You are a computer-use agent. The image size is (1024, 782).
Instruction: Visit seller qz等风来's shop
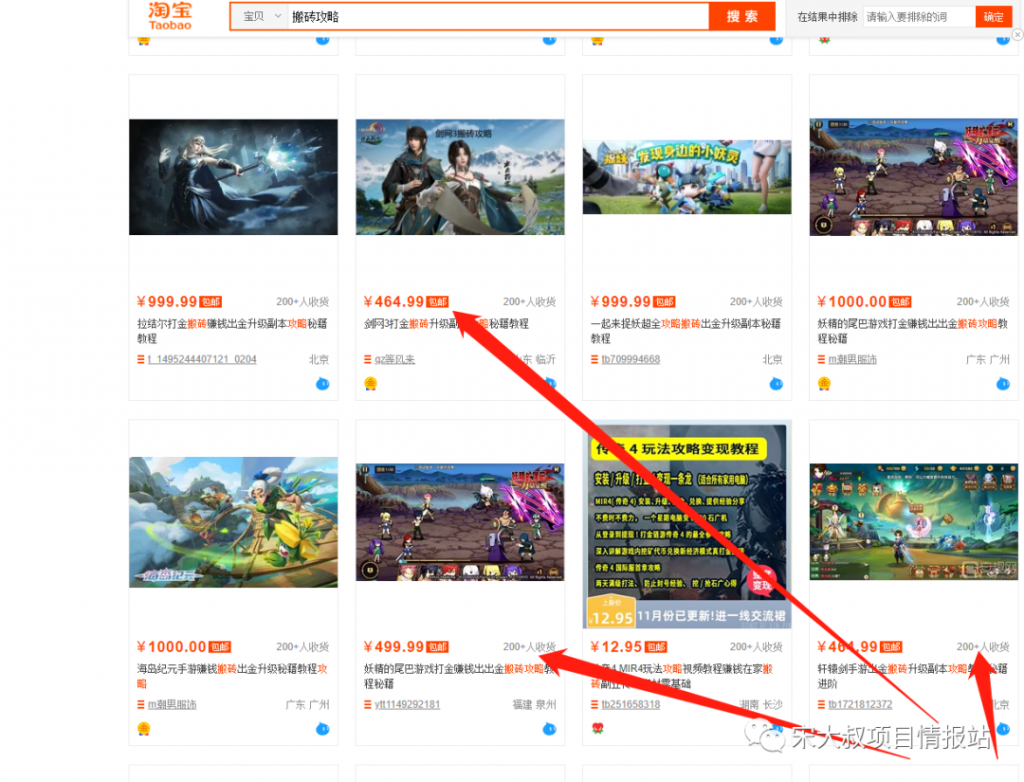[x=394, y=359]
